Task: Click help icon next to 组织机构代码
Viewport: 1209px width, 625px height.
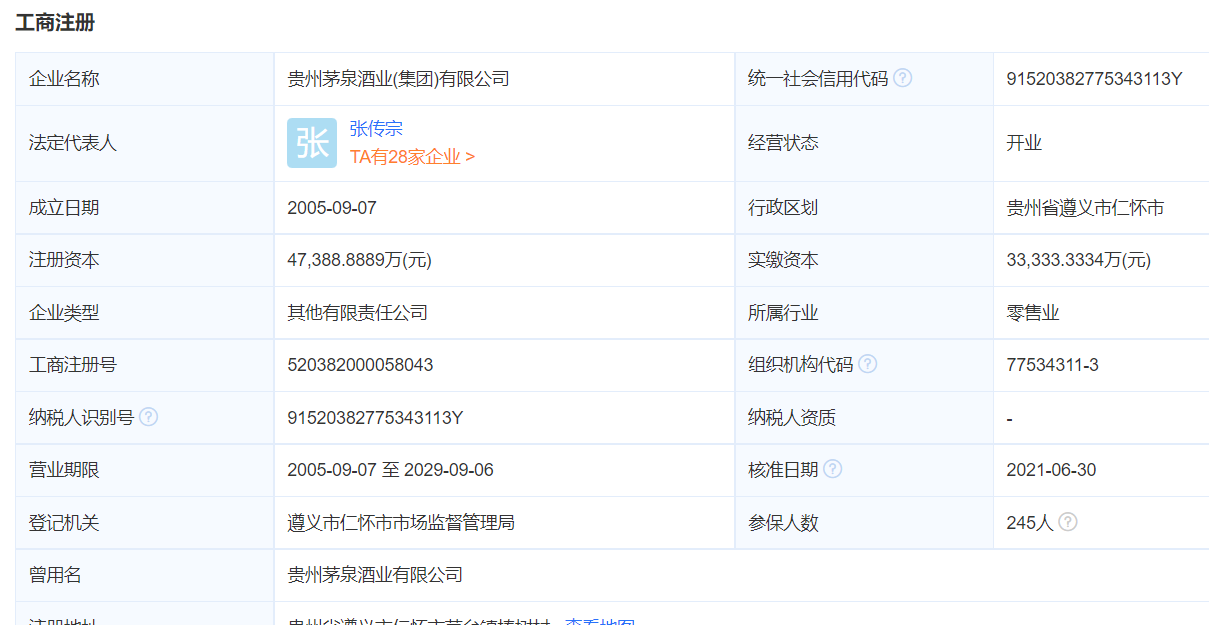Action: click(868, 364)
